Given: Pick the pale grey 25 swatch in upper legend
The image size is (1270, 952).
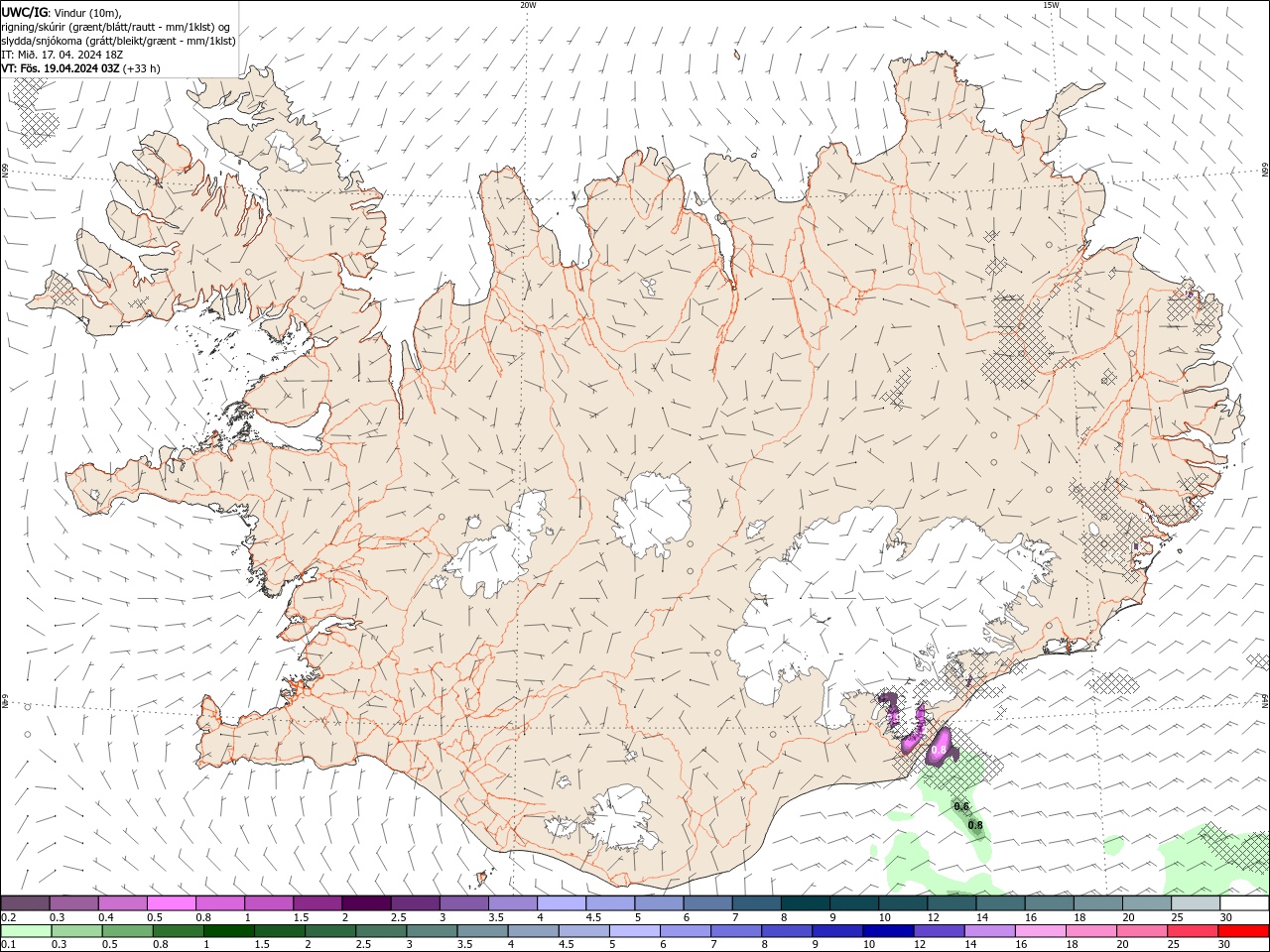Looking at the screenshot, I should [1196, 903].
